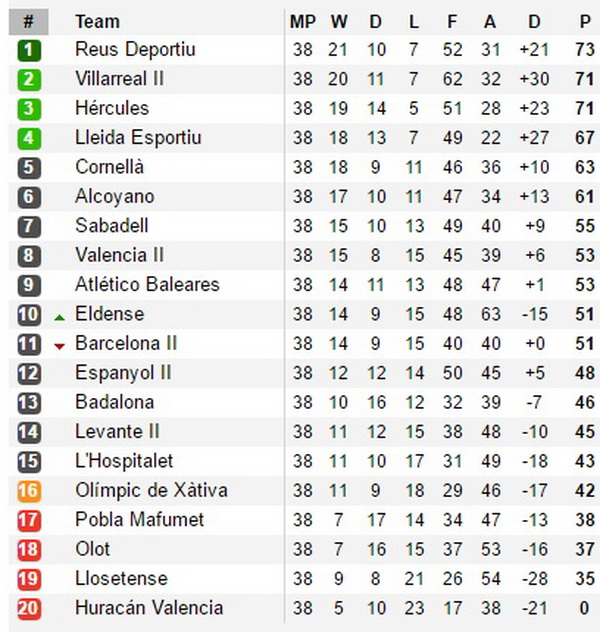Open Atlético Baleares team page
Viewport: 600px width, 632px height.
[x=147, y=284]
